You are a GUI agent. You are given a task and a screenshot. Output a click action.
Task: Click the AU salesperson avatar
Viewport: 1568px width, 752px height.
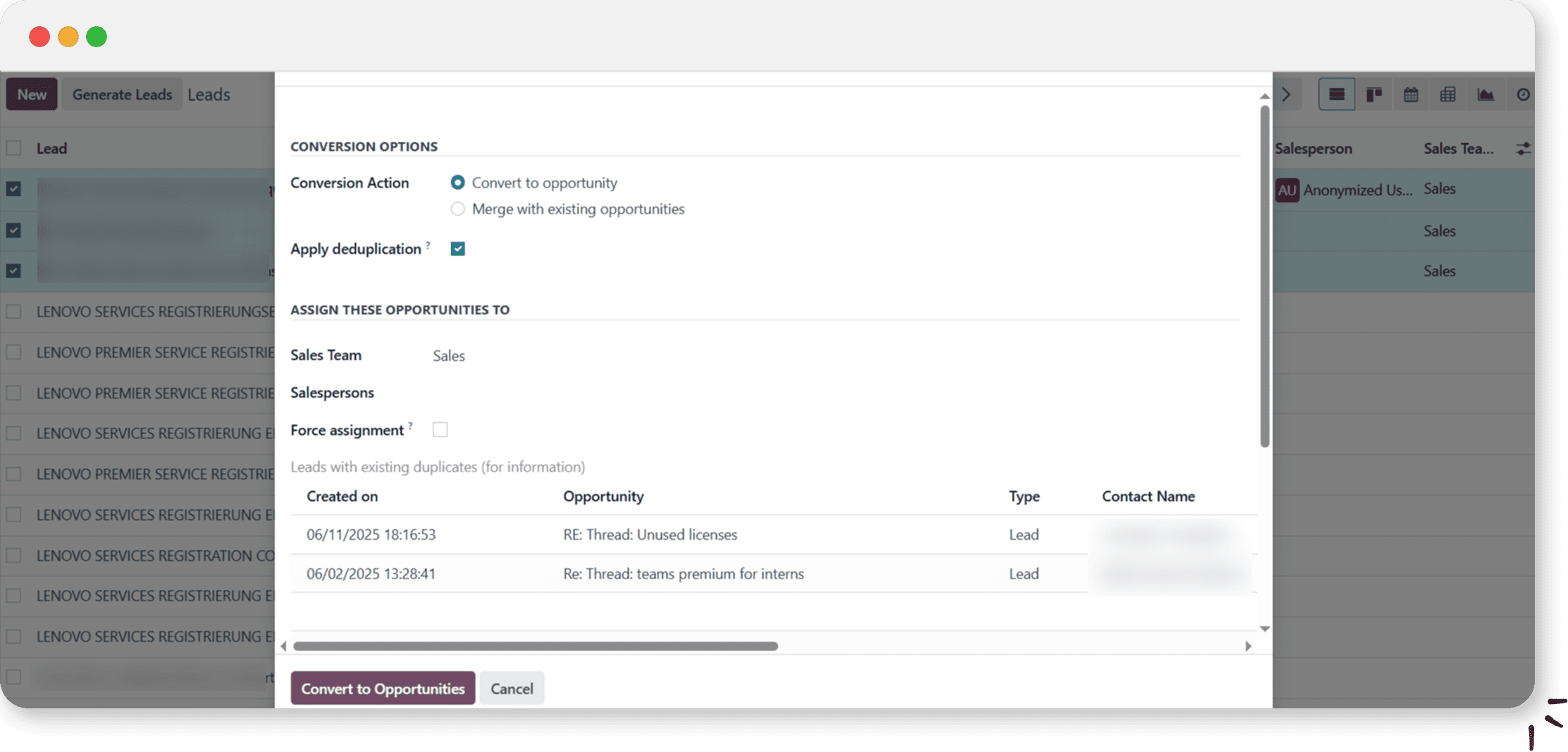pos(1287,190)
